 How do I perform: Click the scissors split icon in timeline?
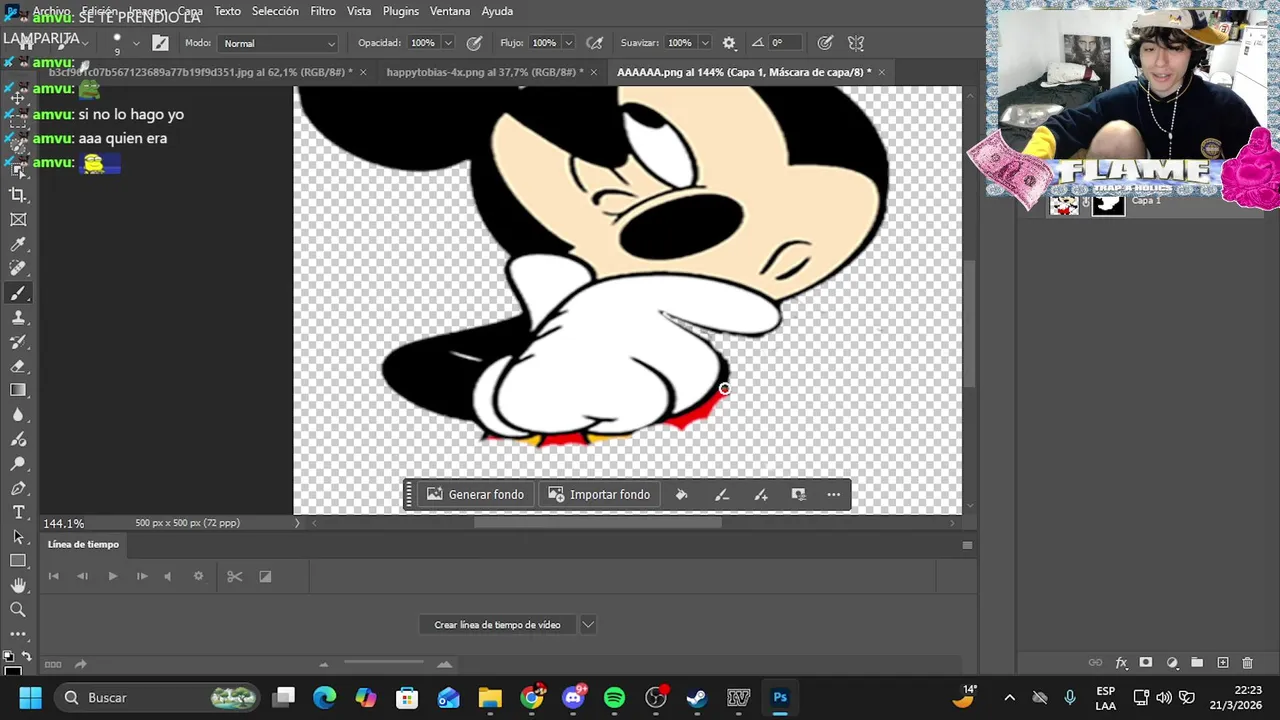pos(234,576)
